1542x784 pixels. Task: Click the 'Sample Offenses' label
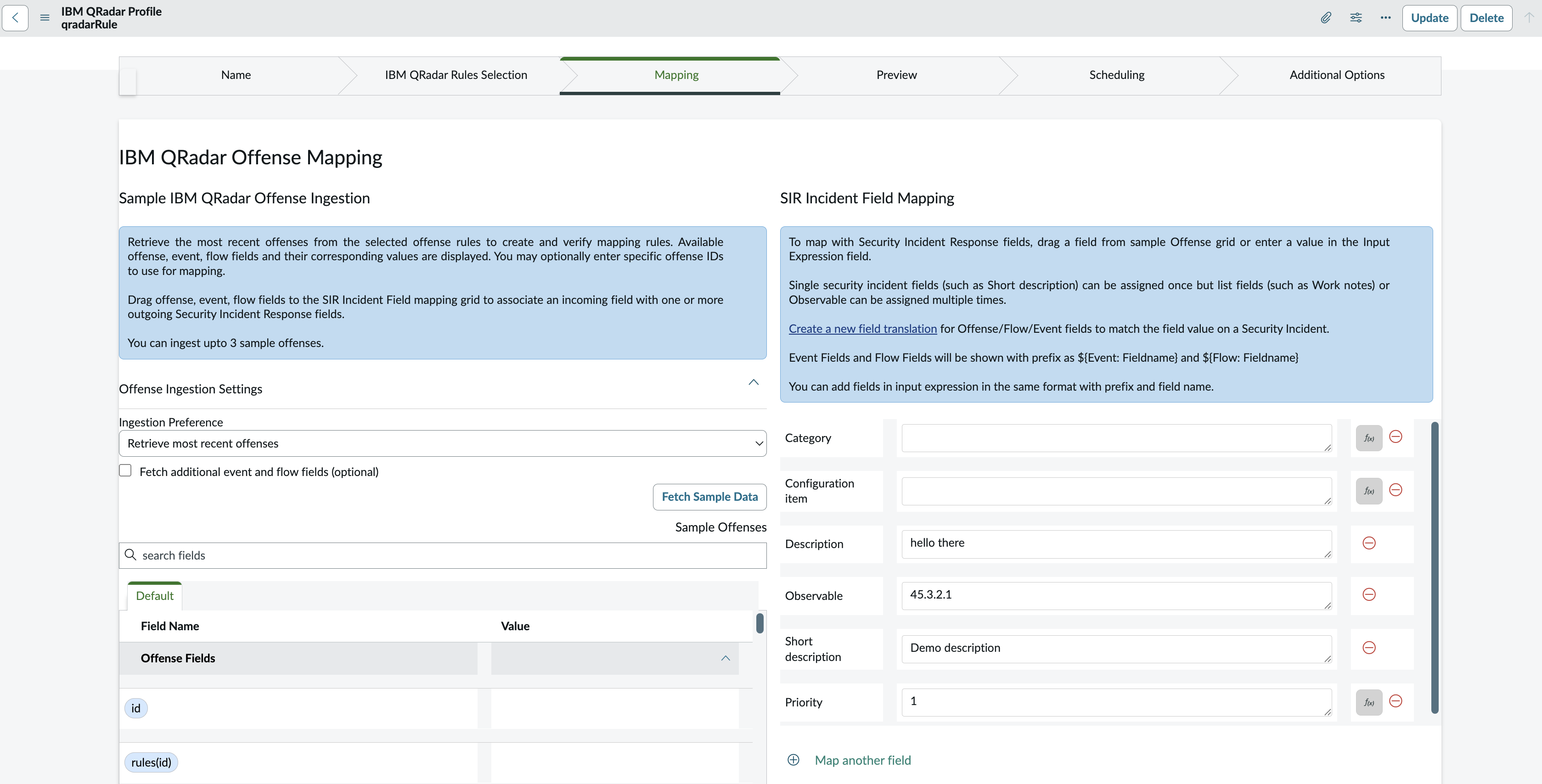(721, 527)
